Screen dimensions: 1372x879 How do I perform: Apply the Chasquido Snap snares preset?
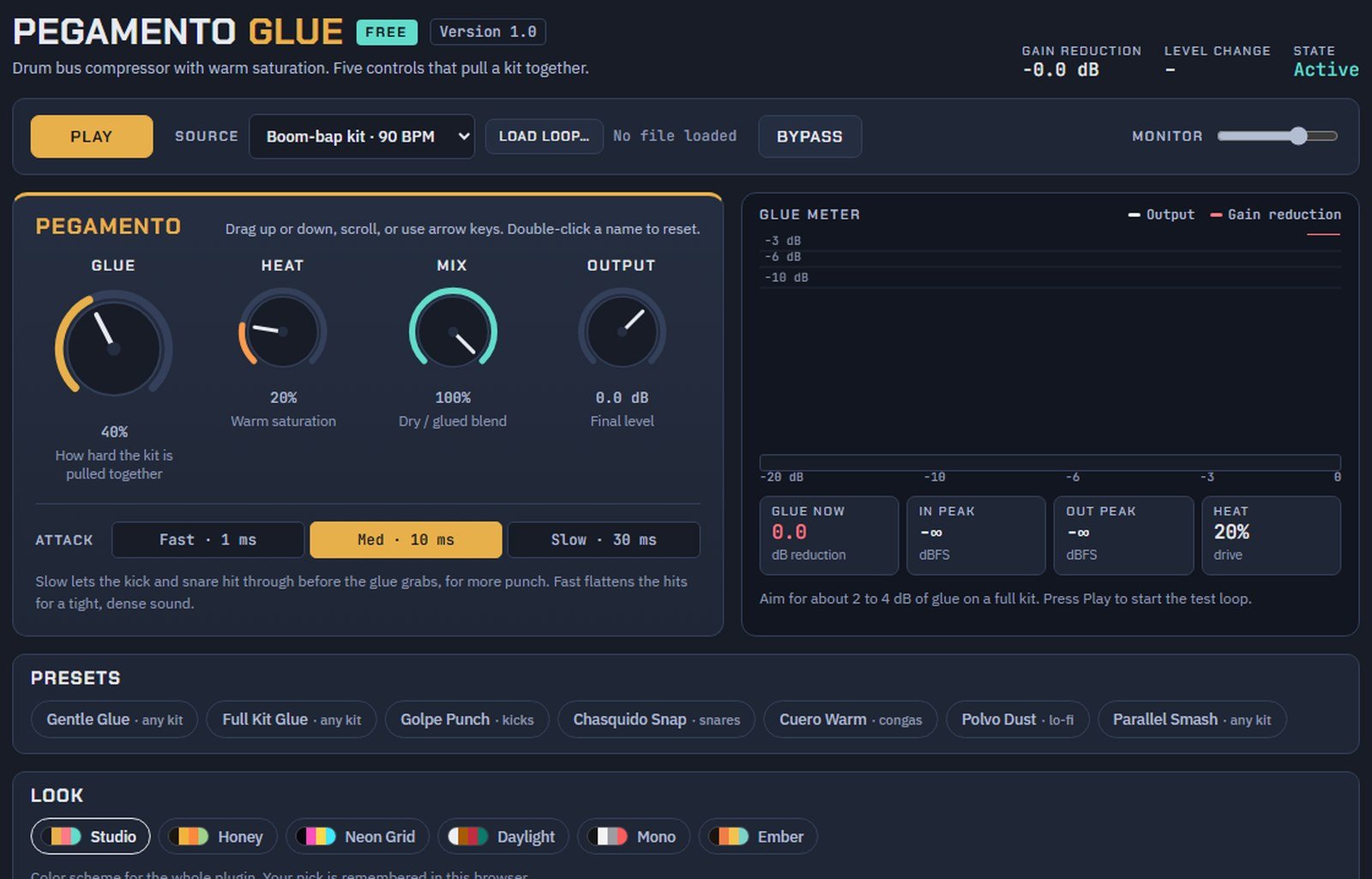tap(656, 719)
